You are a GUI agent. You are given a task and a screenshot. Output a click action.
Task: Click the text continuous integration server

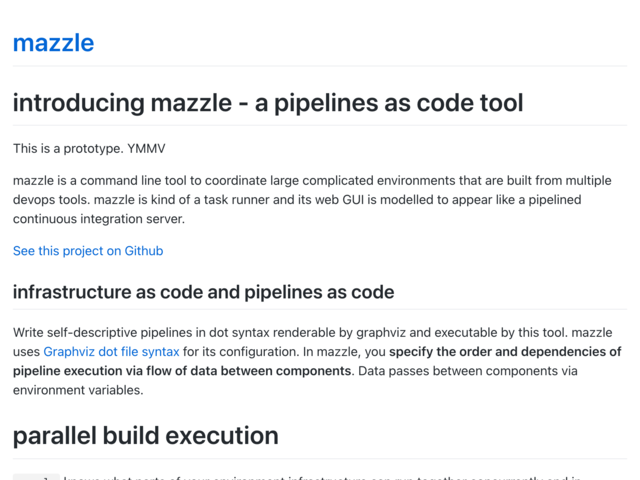click(x=99, y=219)
